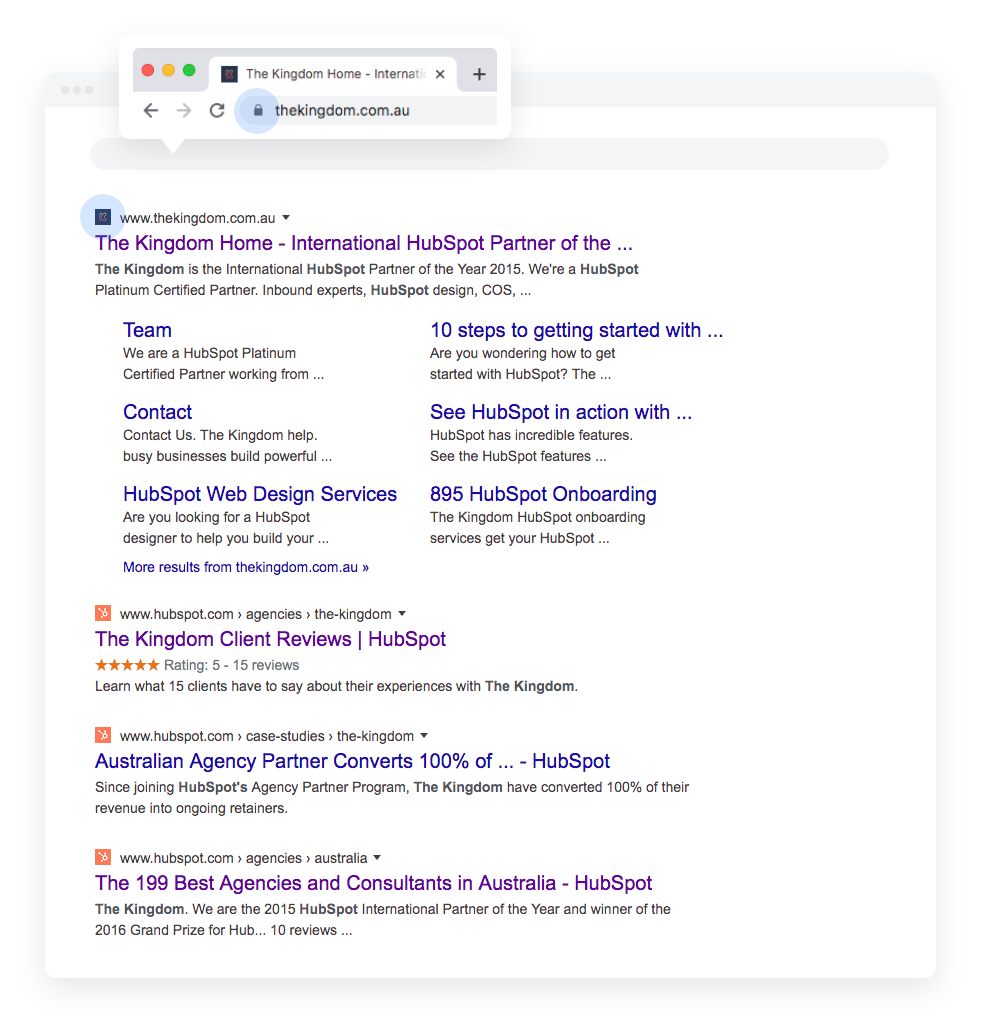Open HubSpot Web Design Services sitelink
The width and height of the screenshot is (981, 1033).
click(260, 494)
